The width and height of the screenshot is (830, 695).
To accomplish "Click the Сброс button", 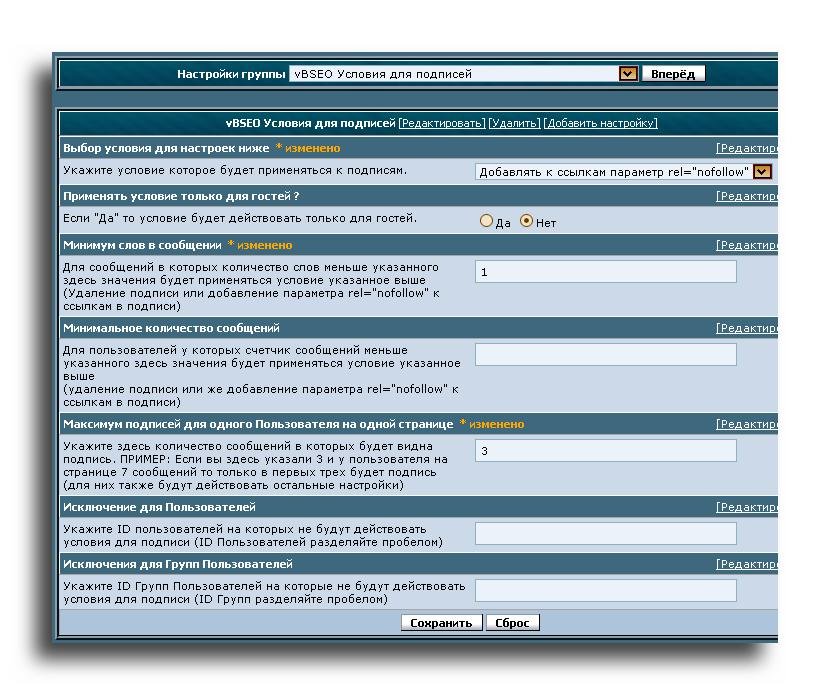I will point(512,623).
